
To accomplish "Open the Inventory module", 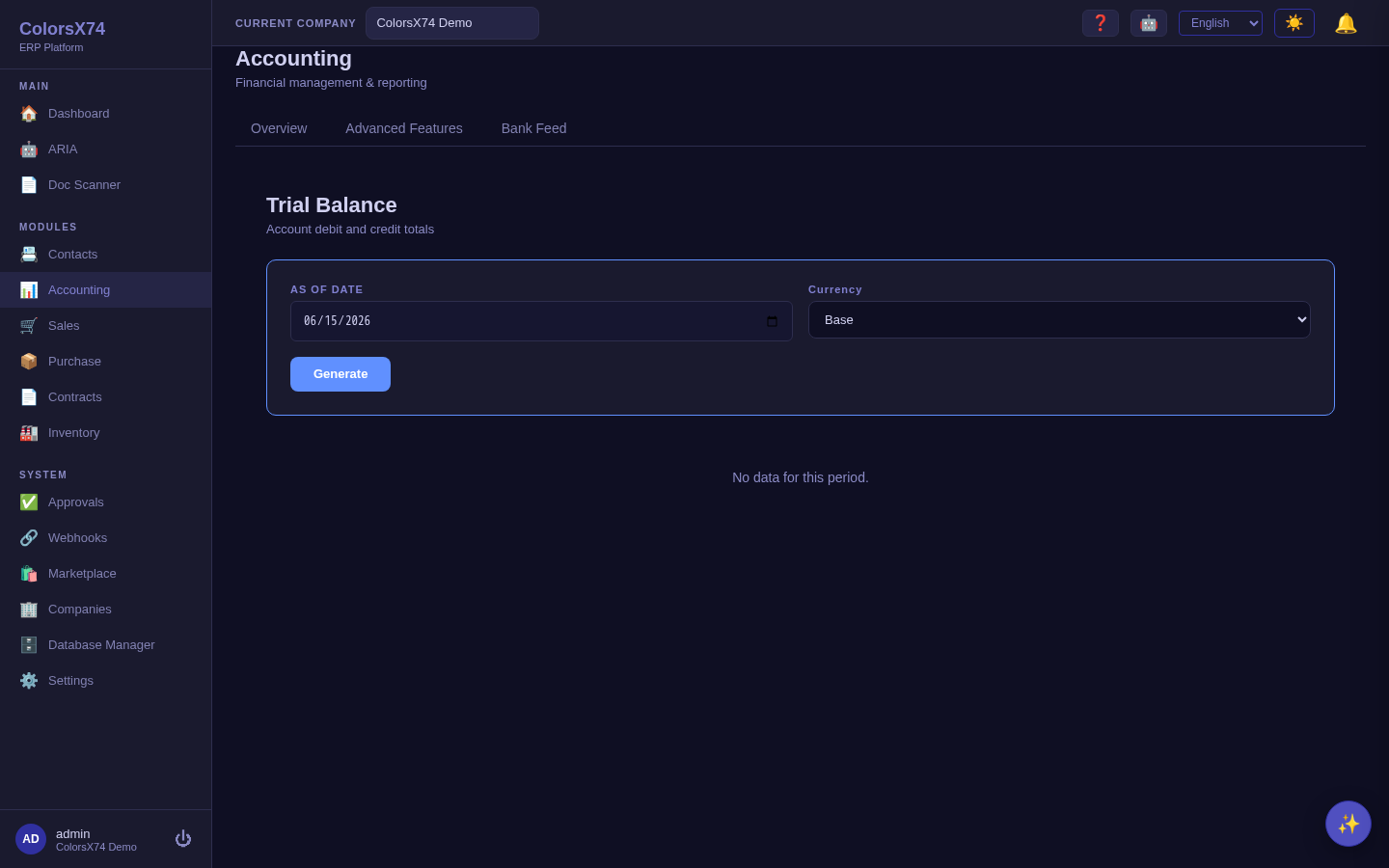I will point(105,433).
